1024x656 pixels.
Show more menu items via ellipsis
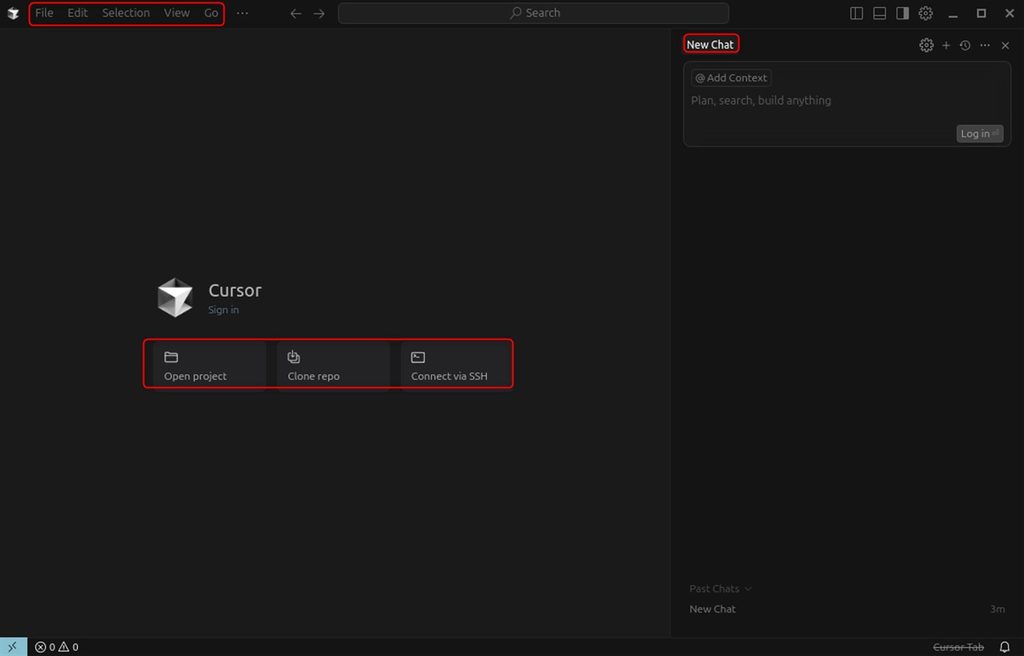click(x=242, y=13)
